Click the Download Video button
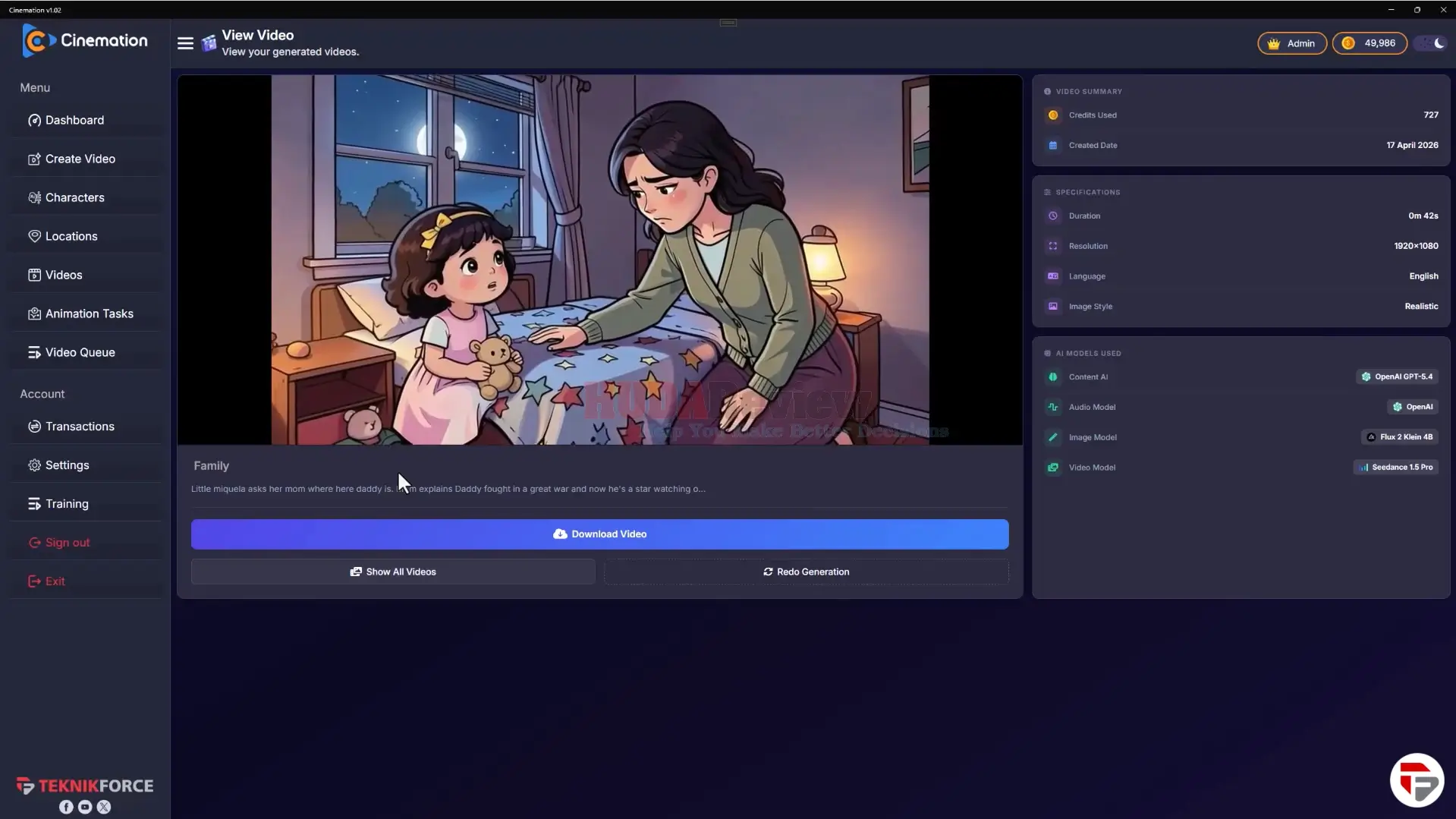Image resolution: width=1456 pixels, height=819 pixels. pyautogui.click(x=599, y=534)
